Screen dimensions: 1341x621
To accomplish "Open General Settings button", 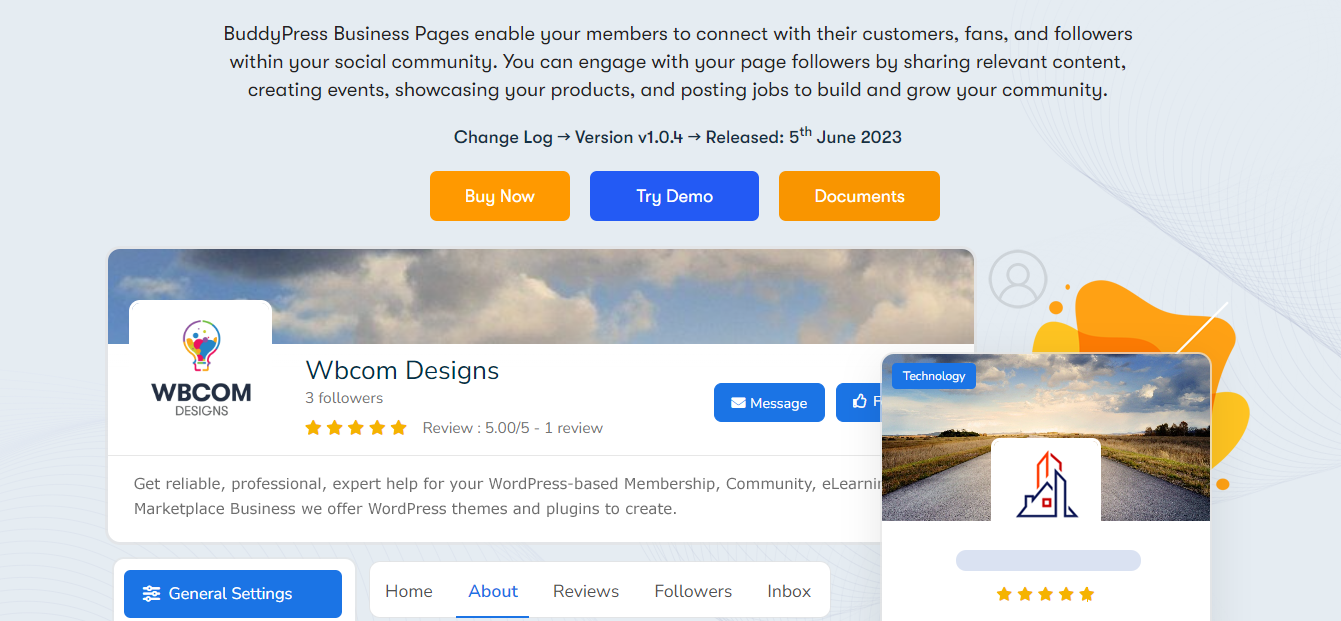I will point(233,594).
